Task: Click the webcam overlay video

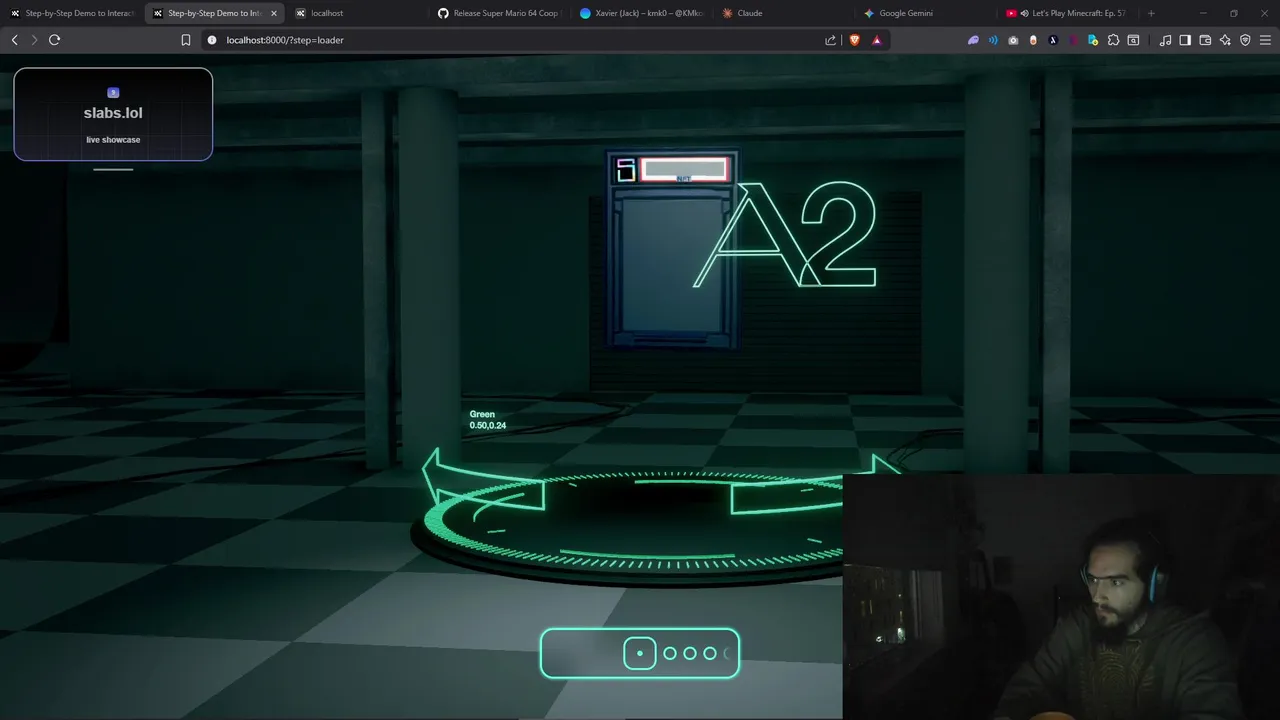Action: 1061,597
